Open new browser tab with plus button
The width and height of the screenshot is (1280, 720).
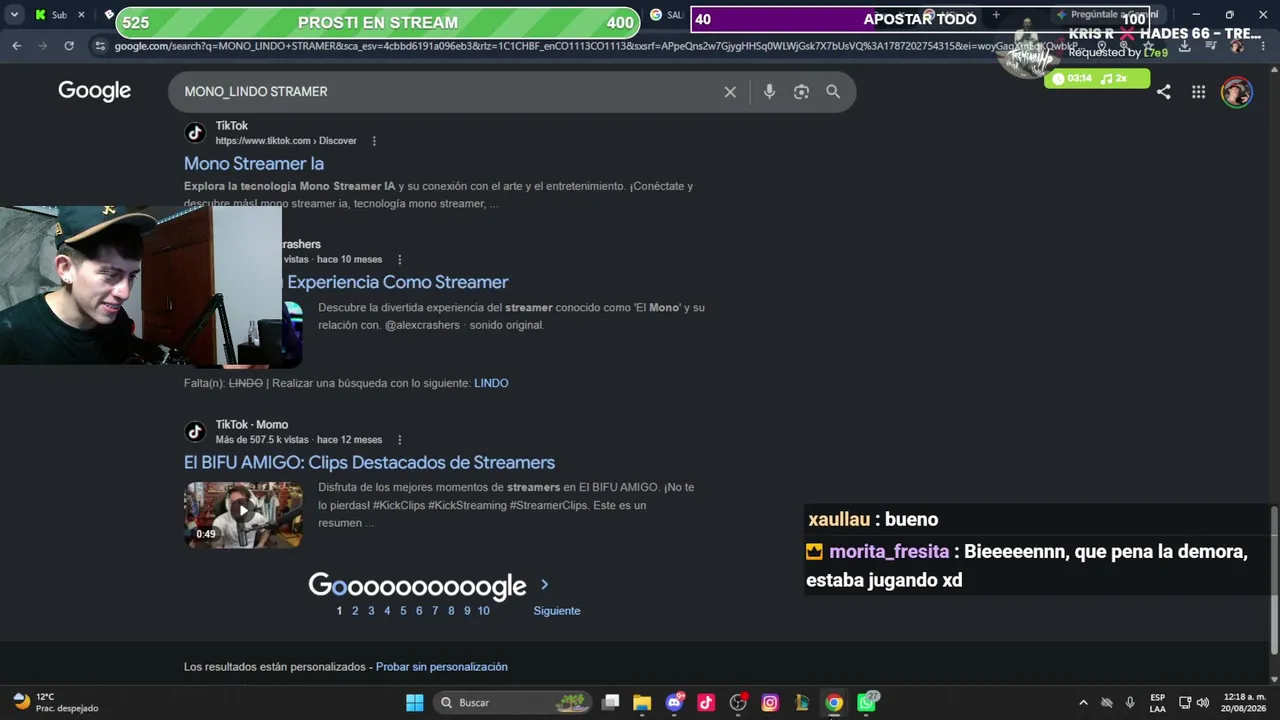[996, 15]
